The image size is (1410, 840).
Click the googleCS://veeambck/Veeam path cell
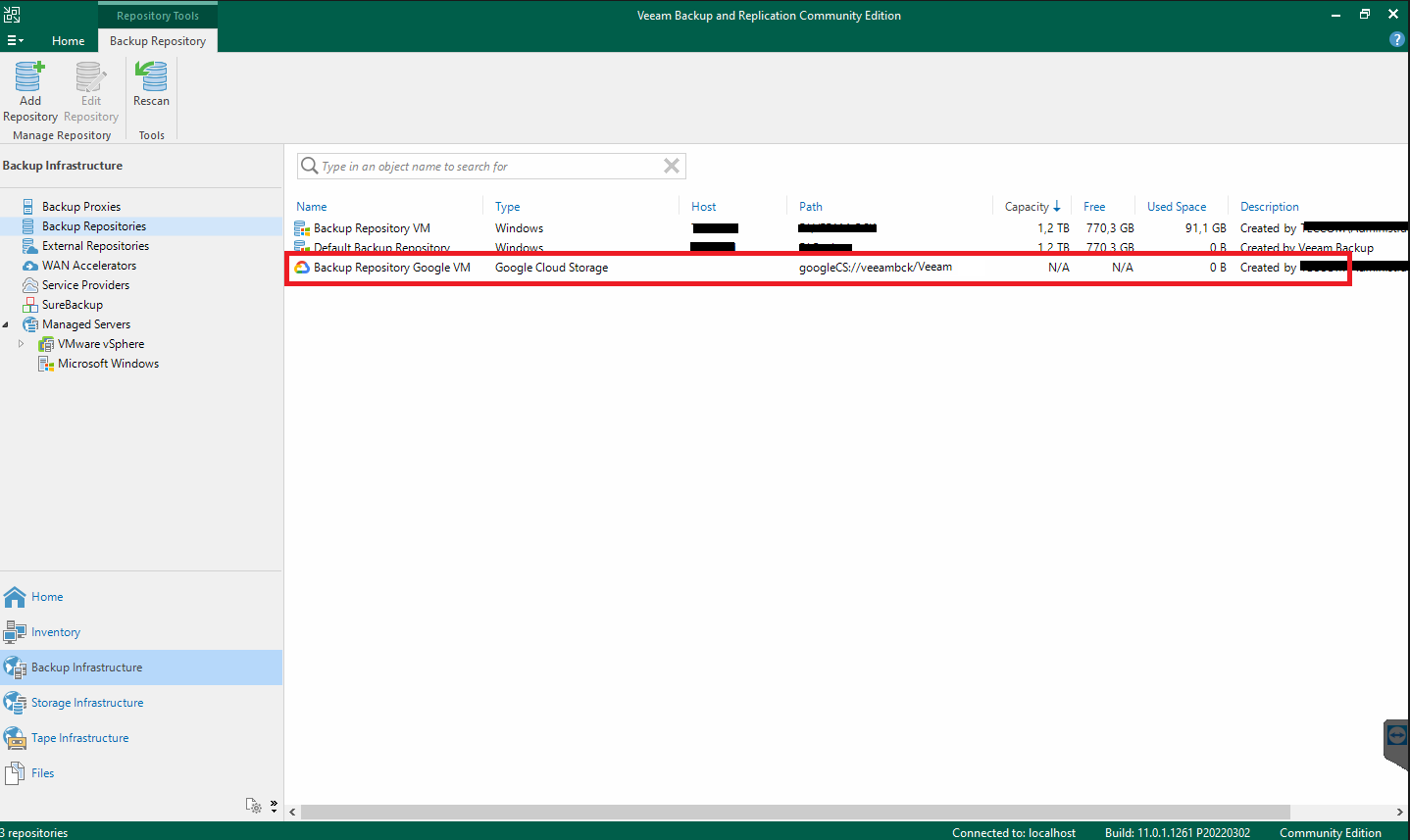[876, 267]
